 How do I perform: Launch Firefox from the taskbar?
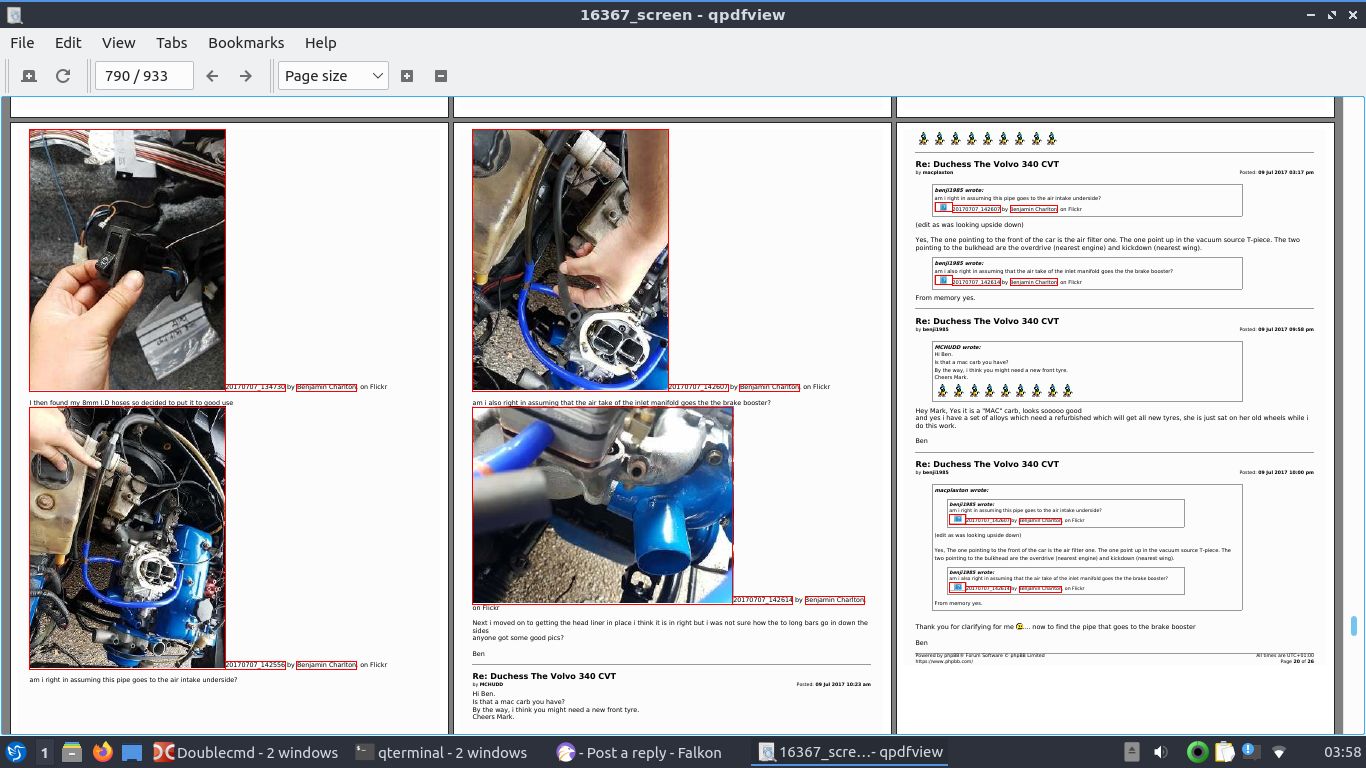pos(102,752)
